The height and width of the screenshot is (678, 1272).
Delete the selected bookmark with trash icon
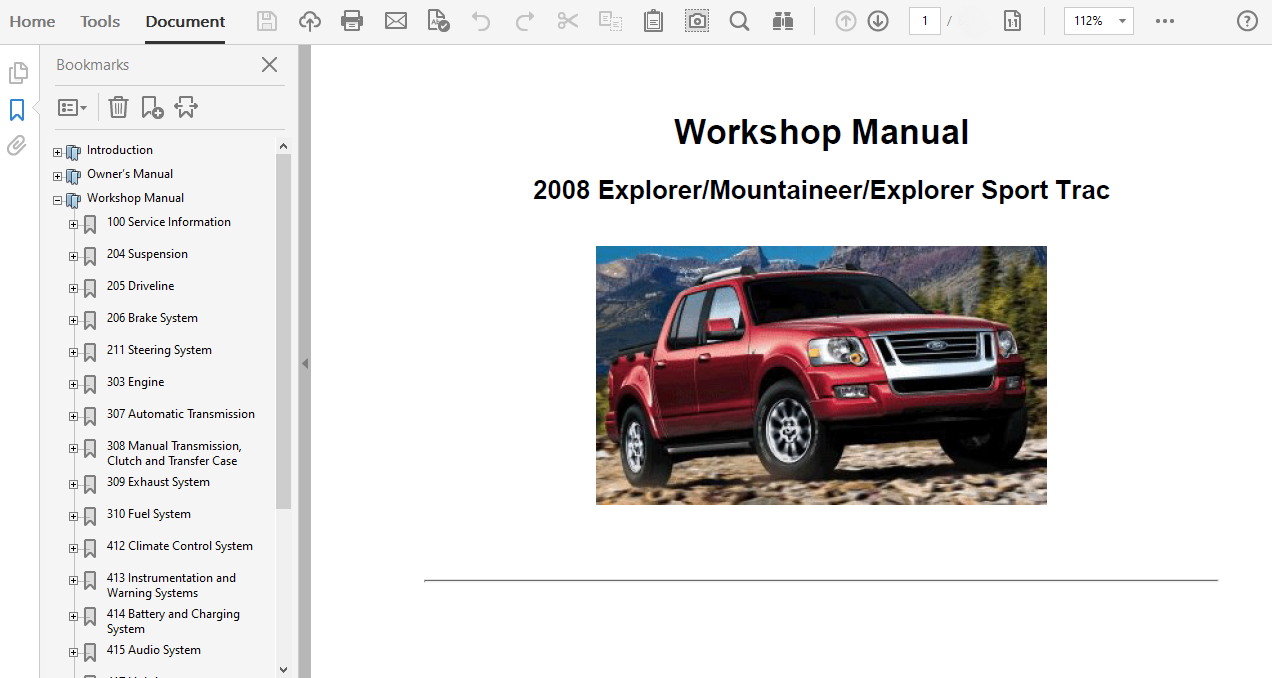(x=118, y=107)
